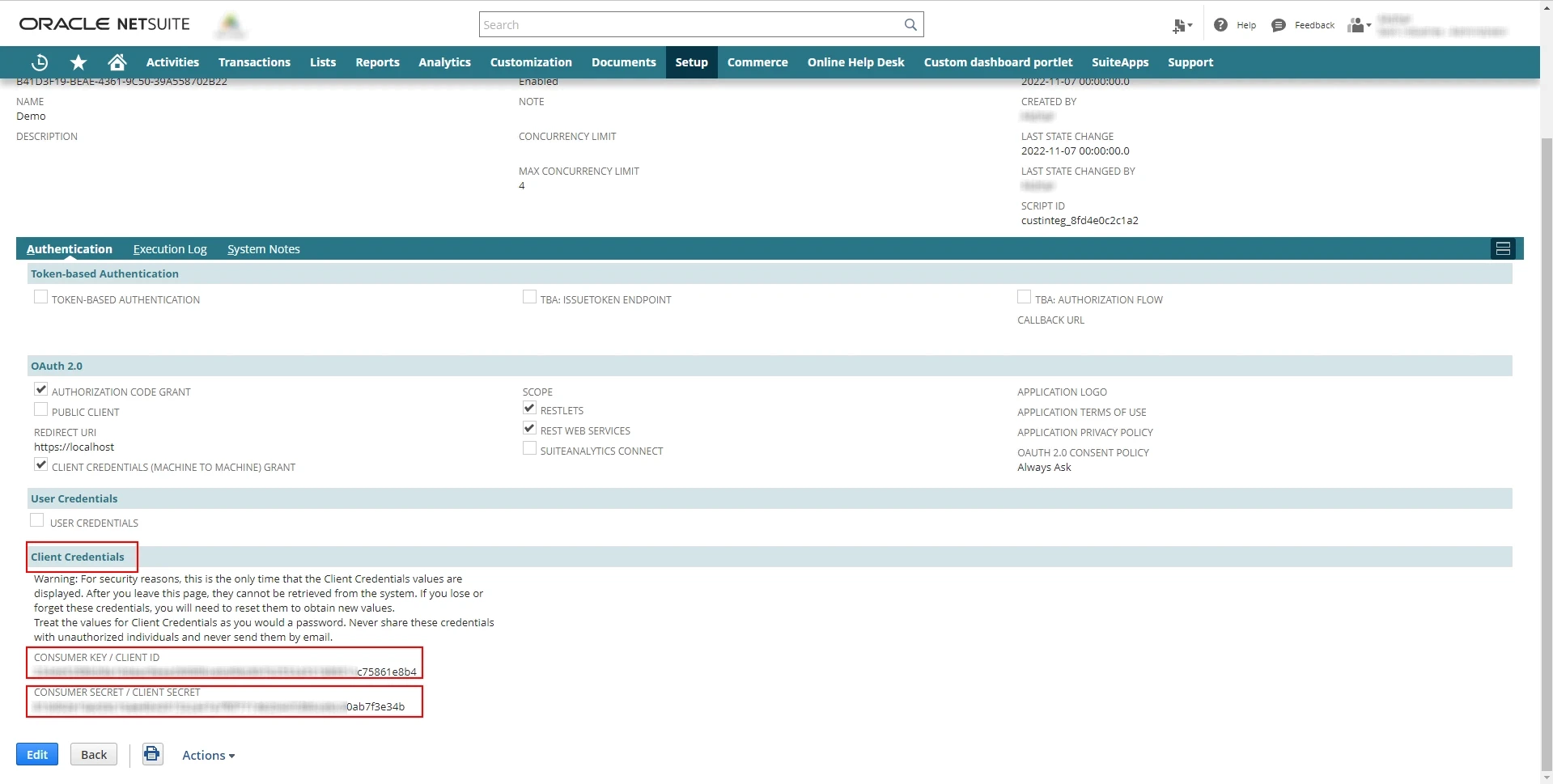Viewport: 1553px width, 784px height.
Task: Click the Feedback link text
Action: [x=1314, y=25]
